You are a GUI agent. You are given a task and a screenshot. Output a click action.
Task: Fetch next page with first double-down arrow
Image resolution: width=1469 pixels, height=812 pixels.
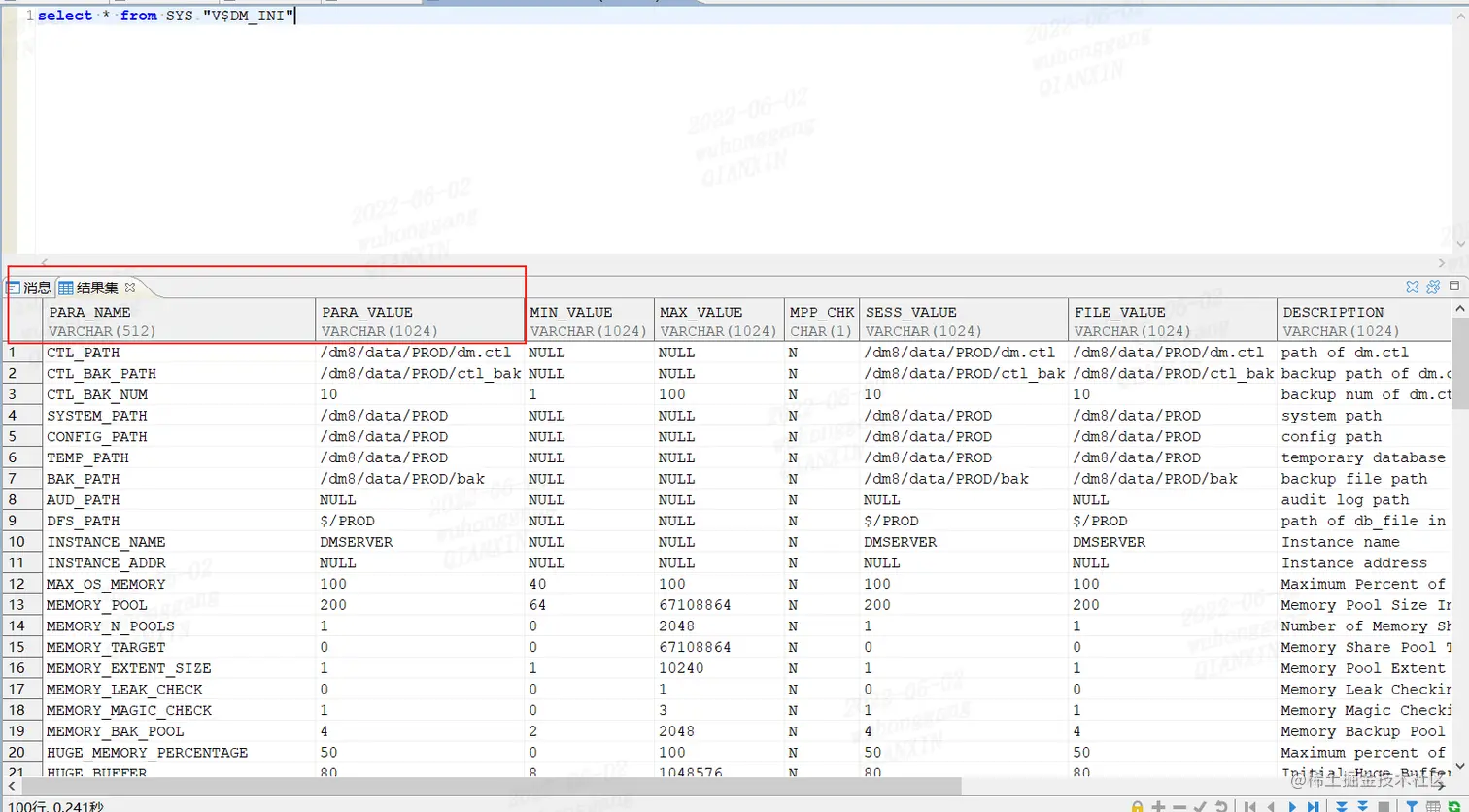[x=1342, y=806]
